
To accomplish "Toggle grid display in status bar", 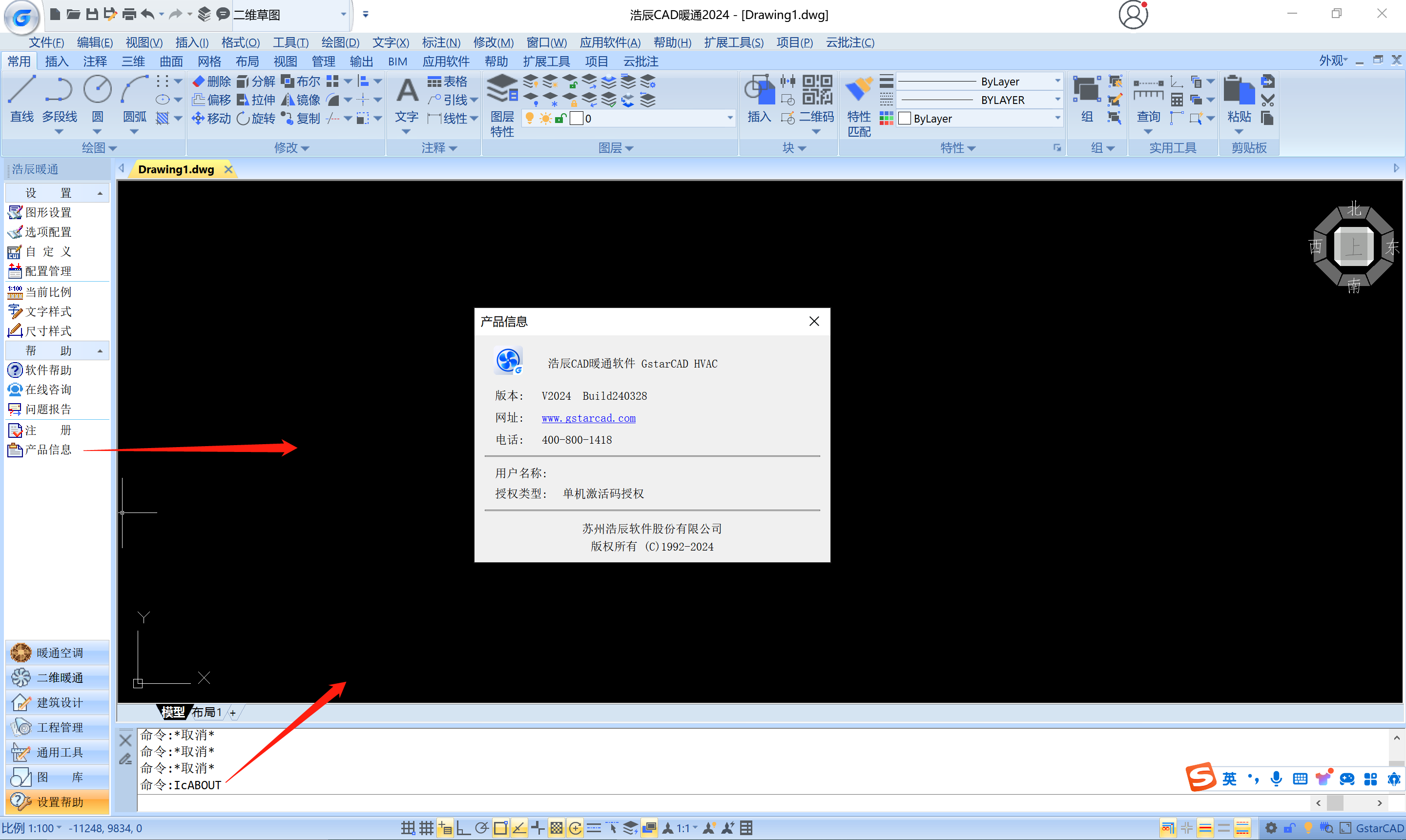I will point(426,828).
